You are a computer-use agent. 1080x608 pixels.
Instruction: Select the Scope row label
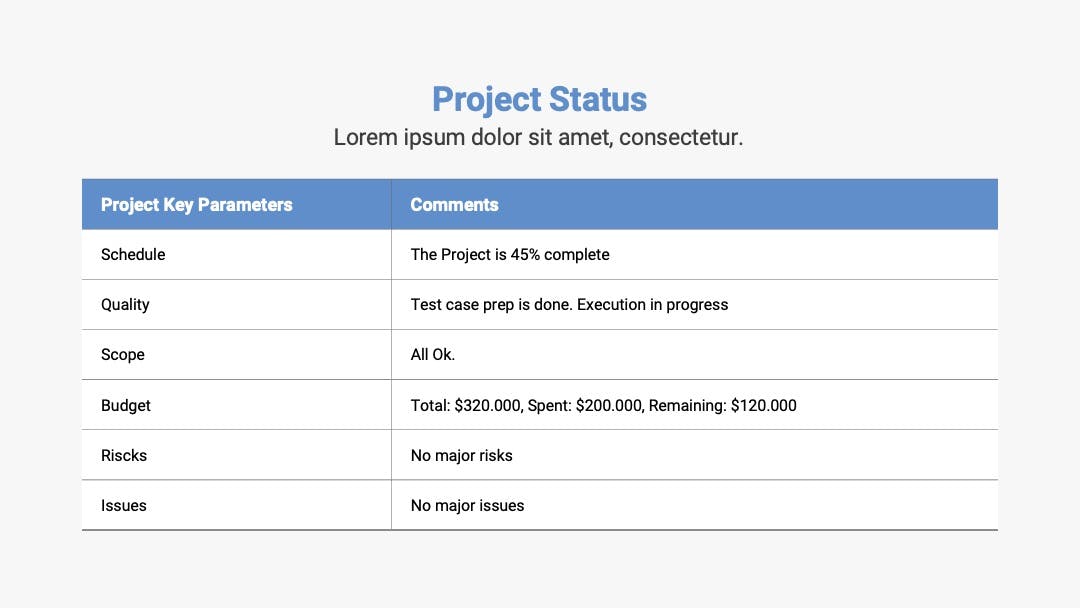point(123,355)
